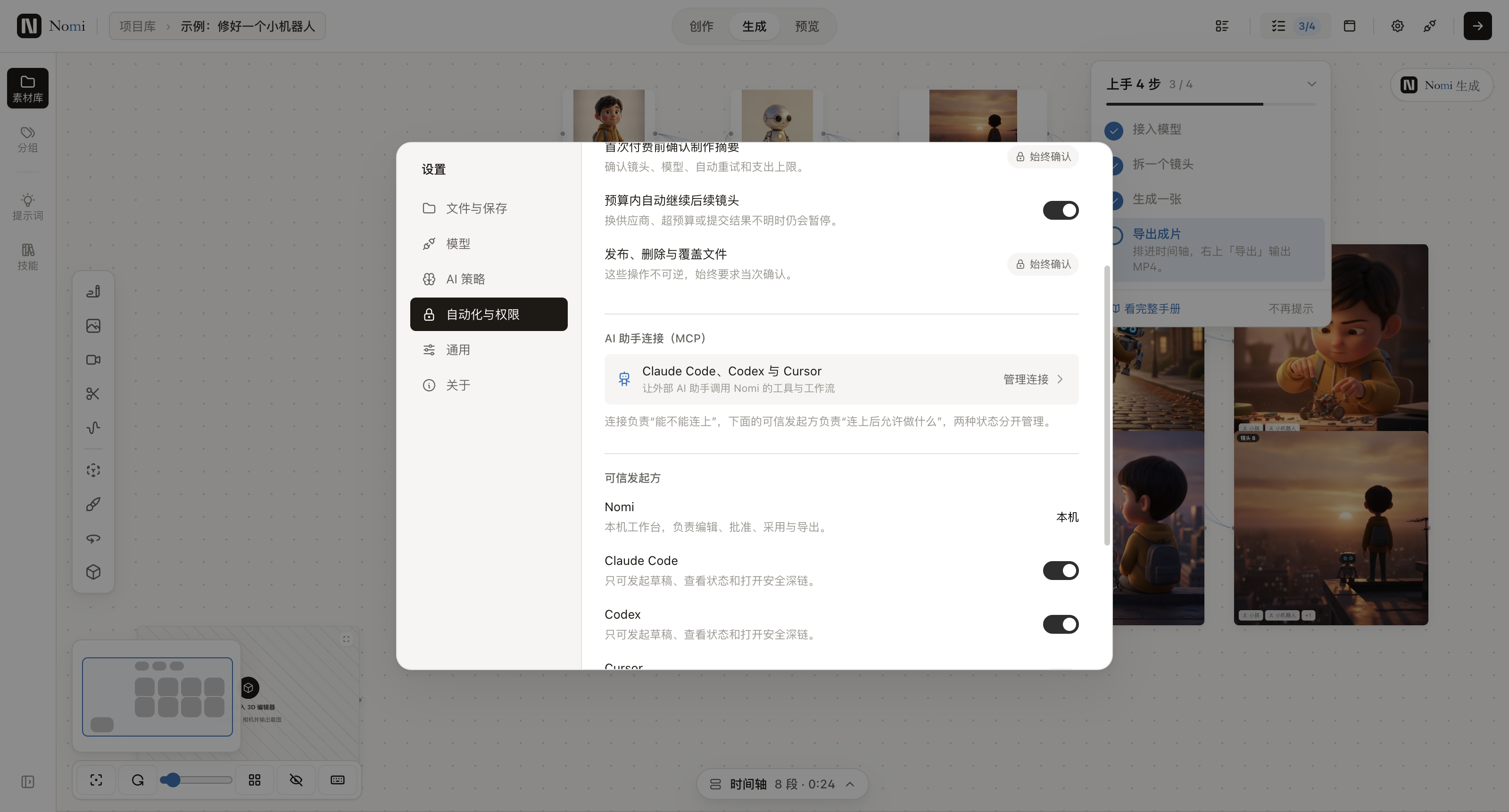Click the settings dialog vertical scrollbar
This screenshot has height=812, width=1509.
(x=1107, y=406)
